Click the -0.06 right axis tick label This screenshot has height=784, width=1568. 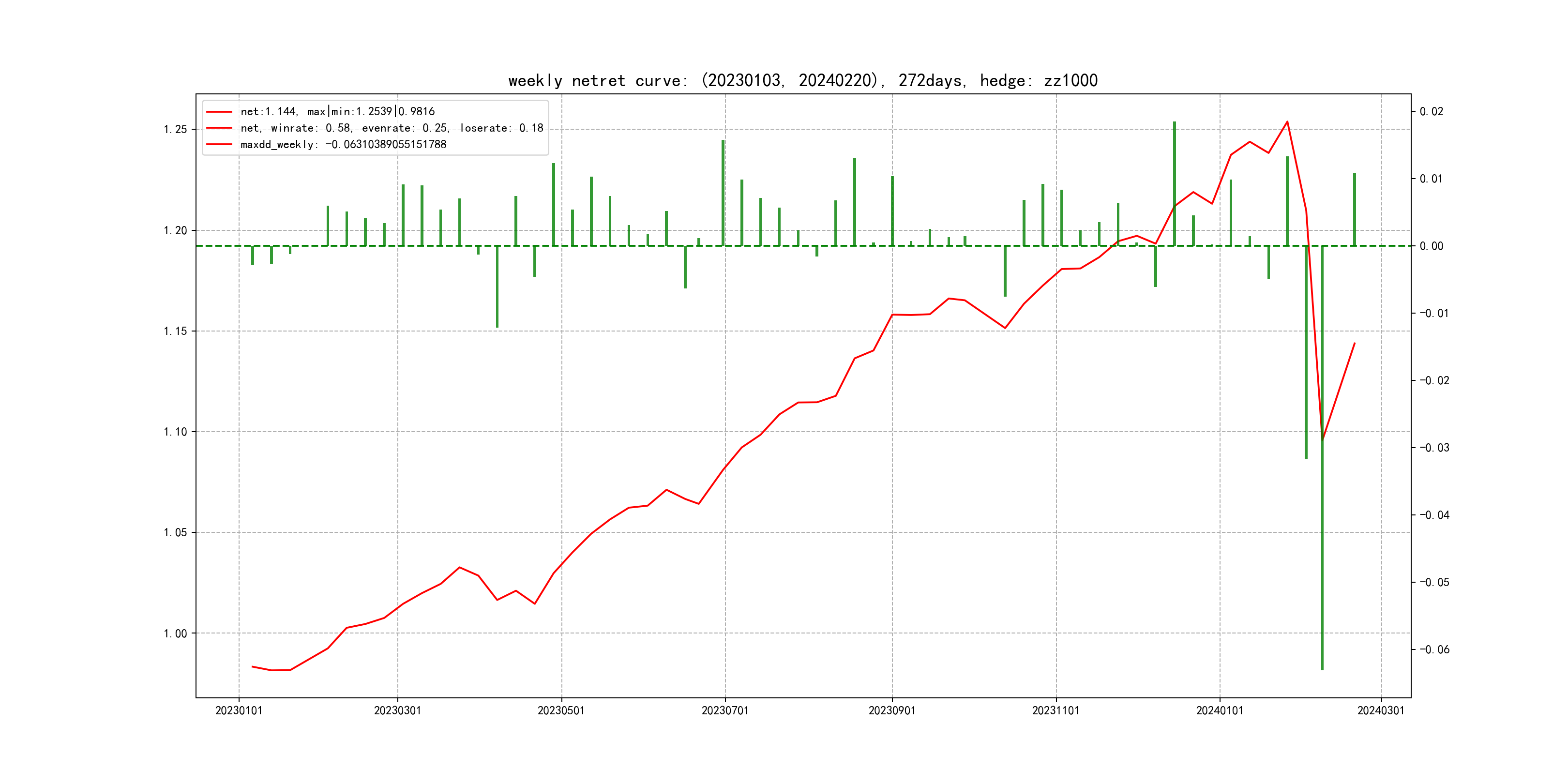[x=1434, y=649]
